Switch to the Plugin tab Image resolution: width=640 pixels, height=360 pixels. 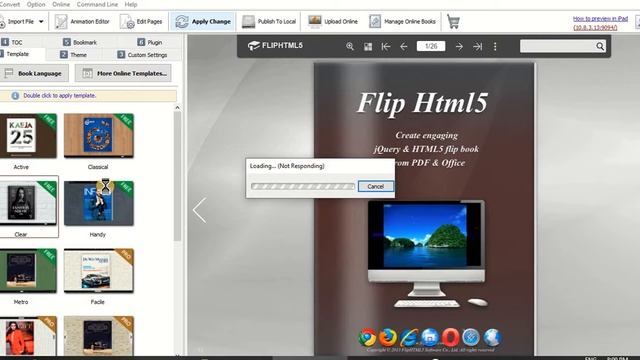click(150, 42)
